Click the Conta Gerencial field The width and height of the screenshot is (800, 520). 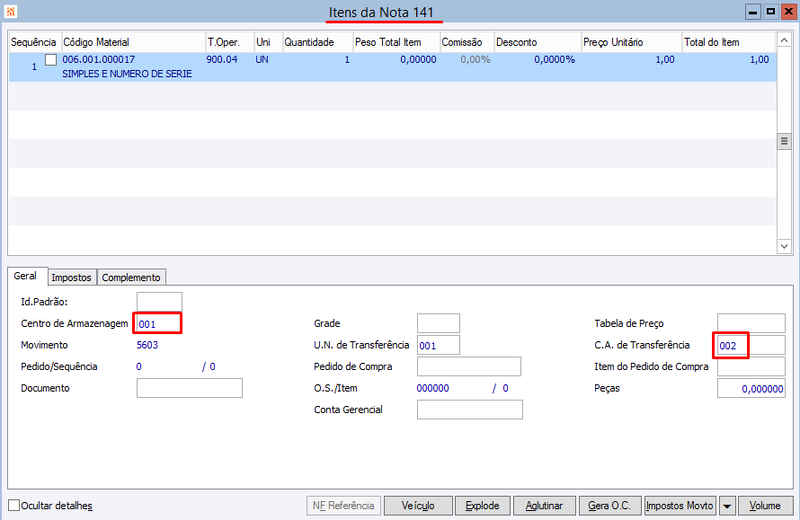click(470, 409)
